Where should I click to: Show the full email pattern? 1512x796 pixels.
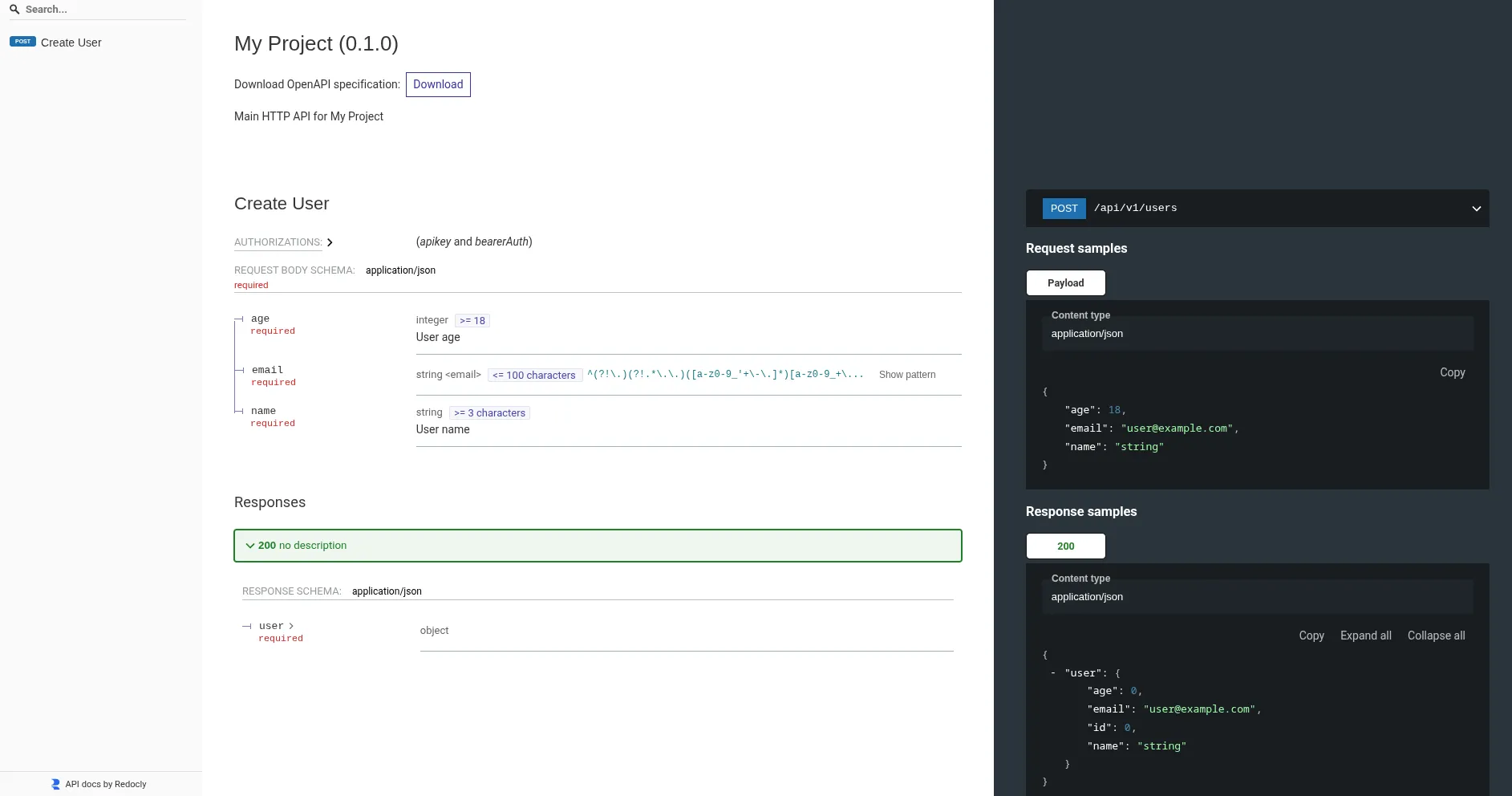coord(906,375)
